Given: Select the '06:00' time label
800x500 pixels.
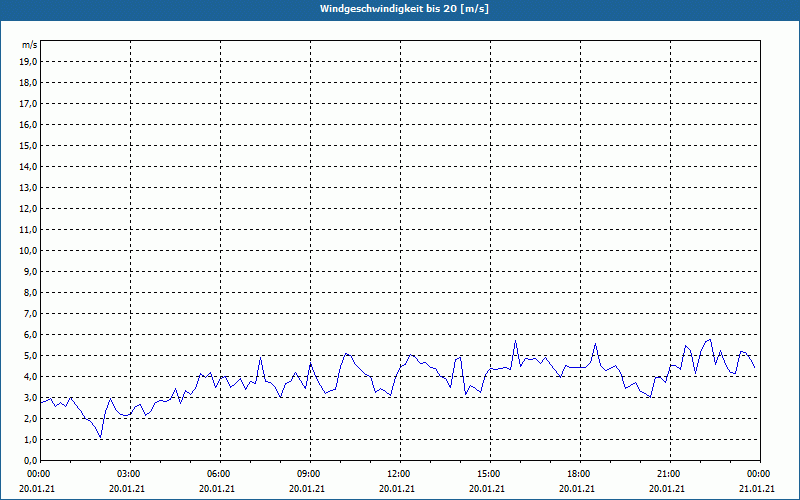Looking at the screenshot, I should point(220,474).
